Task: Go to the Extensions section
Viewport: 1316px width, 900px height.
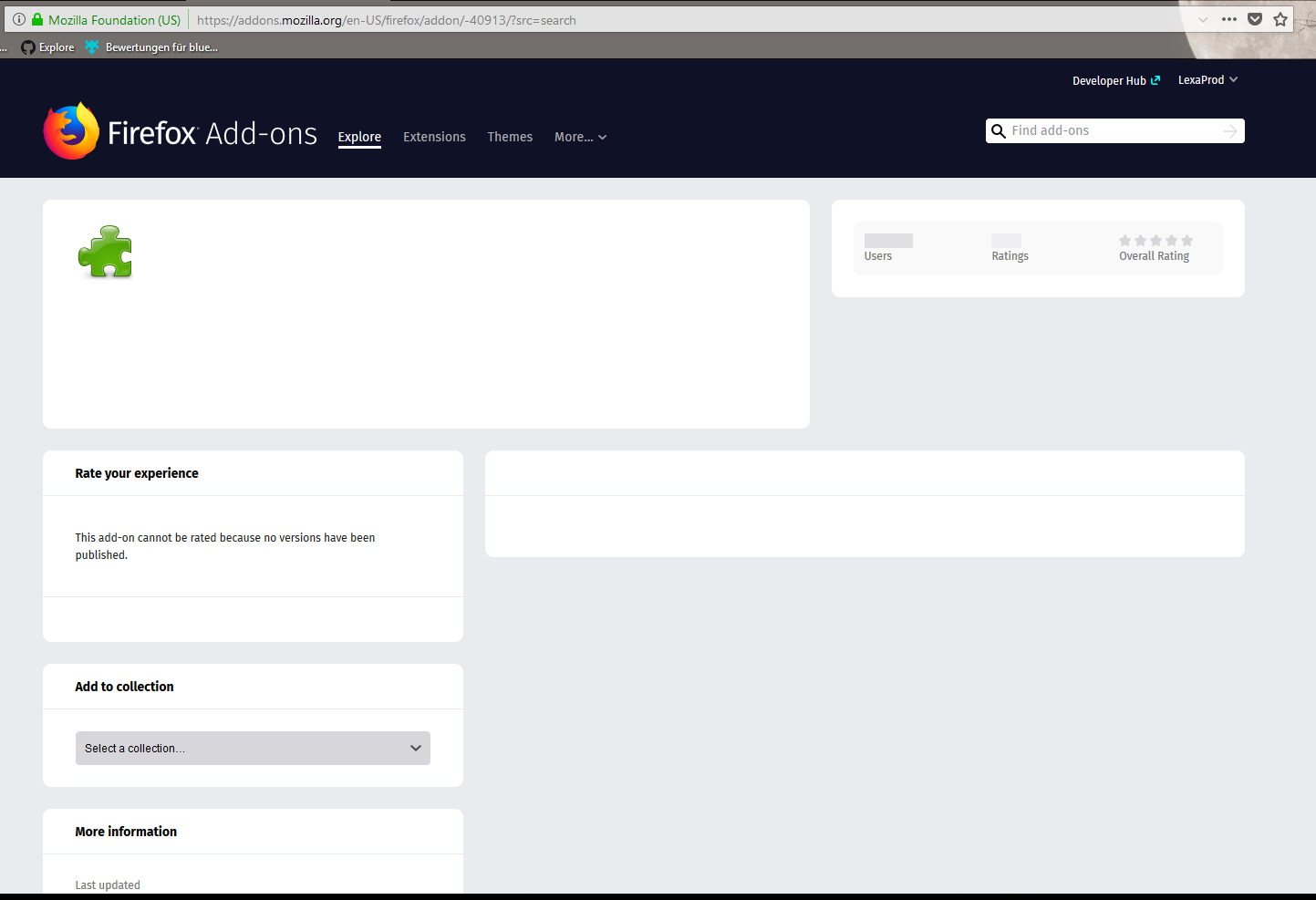Action: point(434,137)
